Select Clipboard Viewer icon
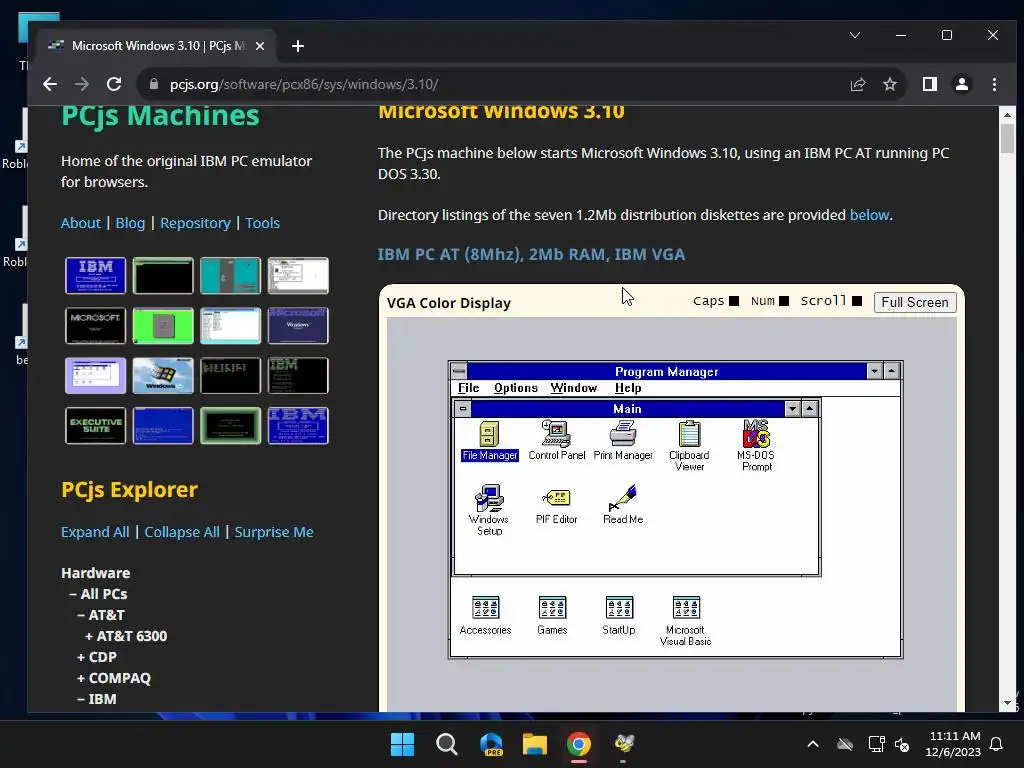 pyautogui.click(x=689, y=446)
